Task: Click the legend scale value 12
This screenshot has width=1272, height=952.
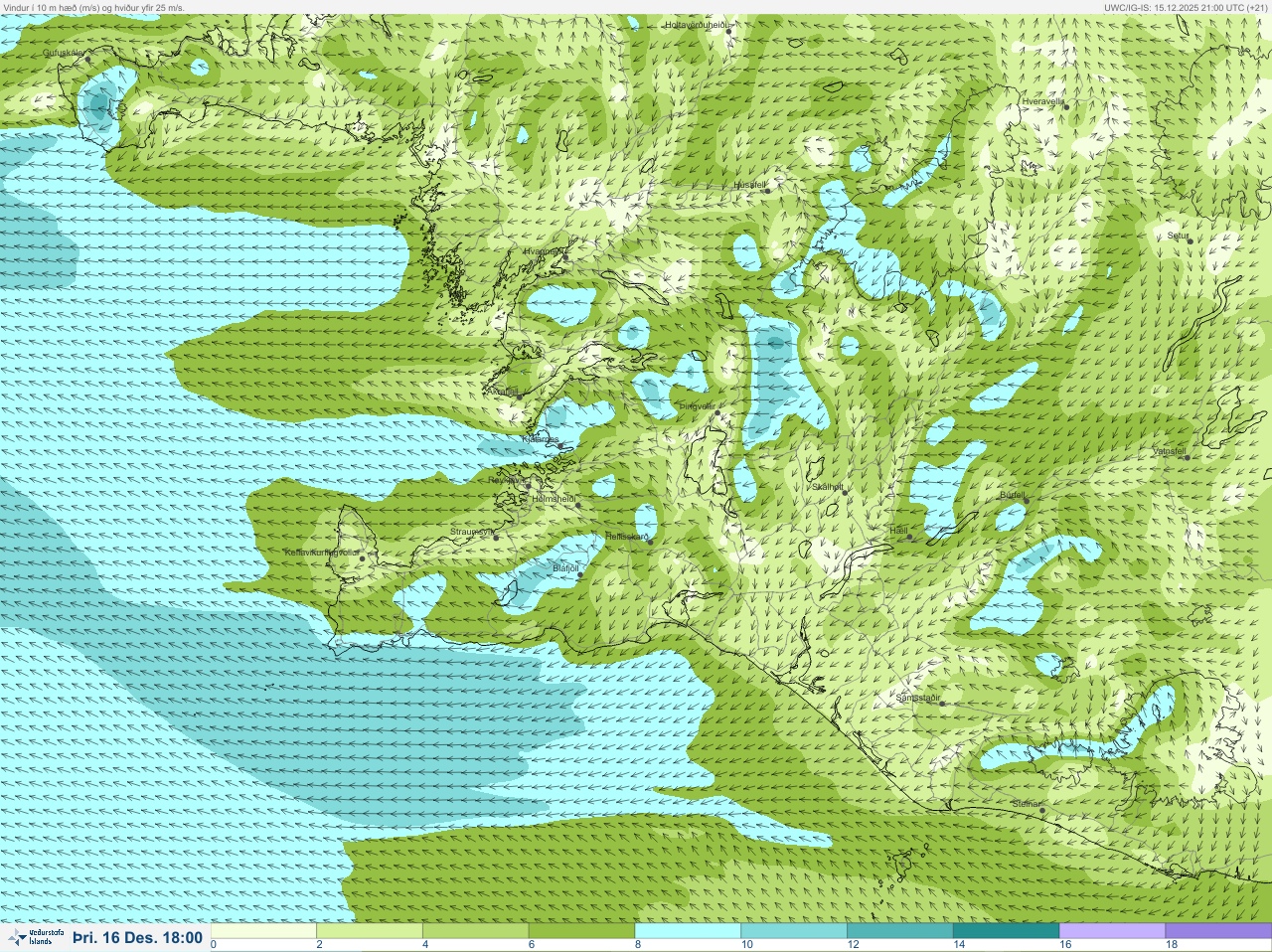Action: pyautogui.click(x=853, y=945)
